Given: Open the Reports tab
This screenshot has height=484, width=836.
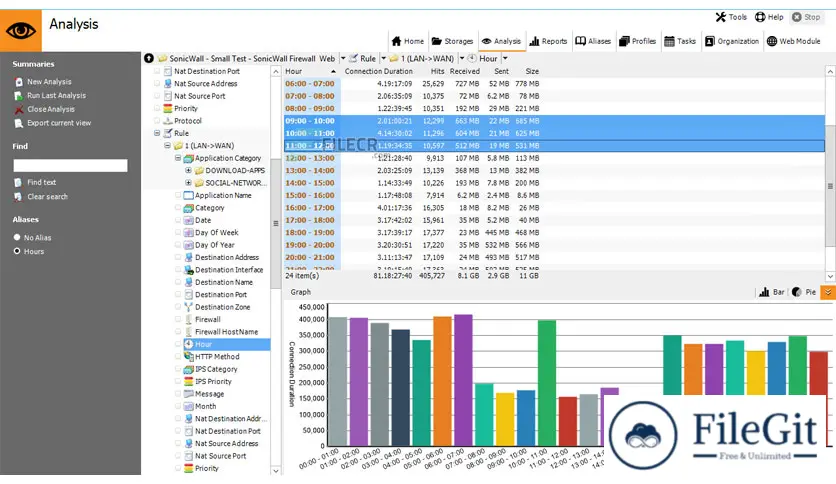Looking at the screenshot, I should coord(548,41).
